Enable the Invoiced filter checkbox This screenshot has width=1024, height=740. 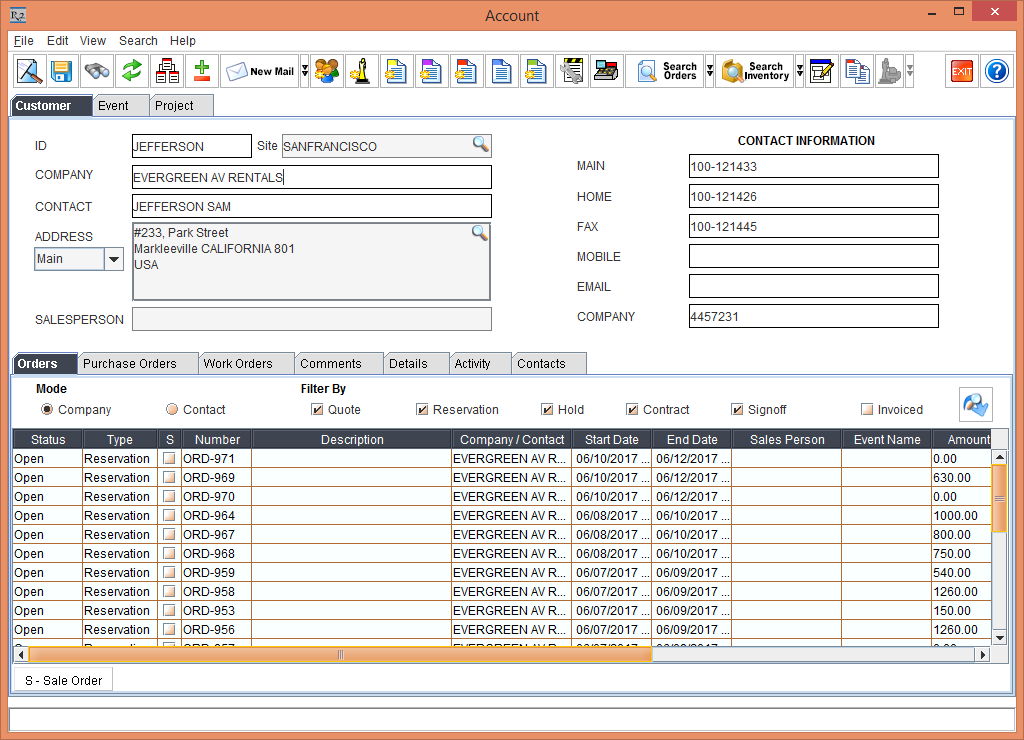(x=867, y=409)
